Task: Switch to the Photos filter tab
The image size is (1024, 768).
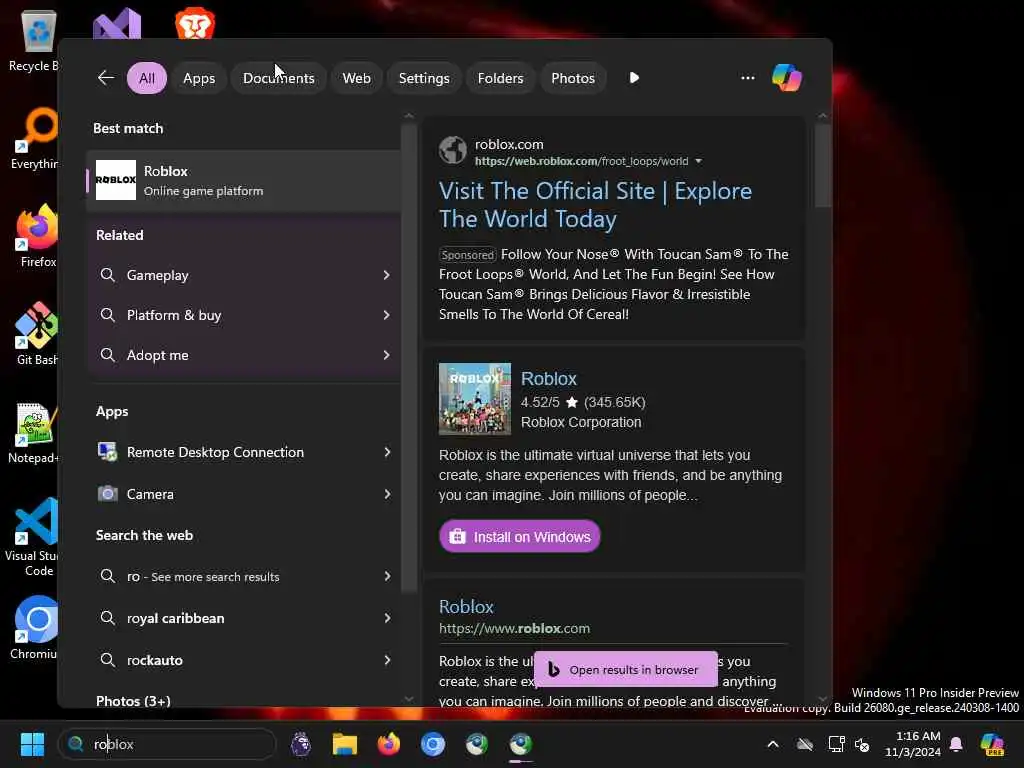Action: tap(573, 78)
